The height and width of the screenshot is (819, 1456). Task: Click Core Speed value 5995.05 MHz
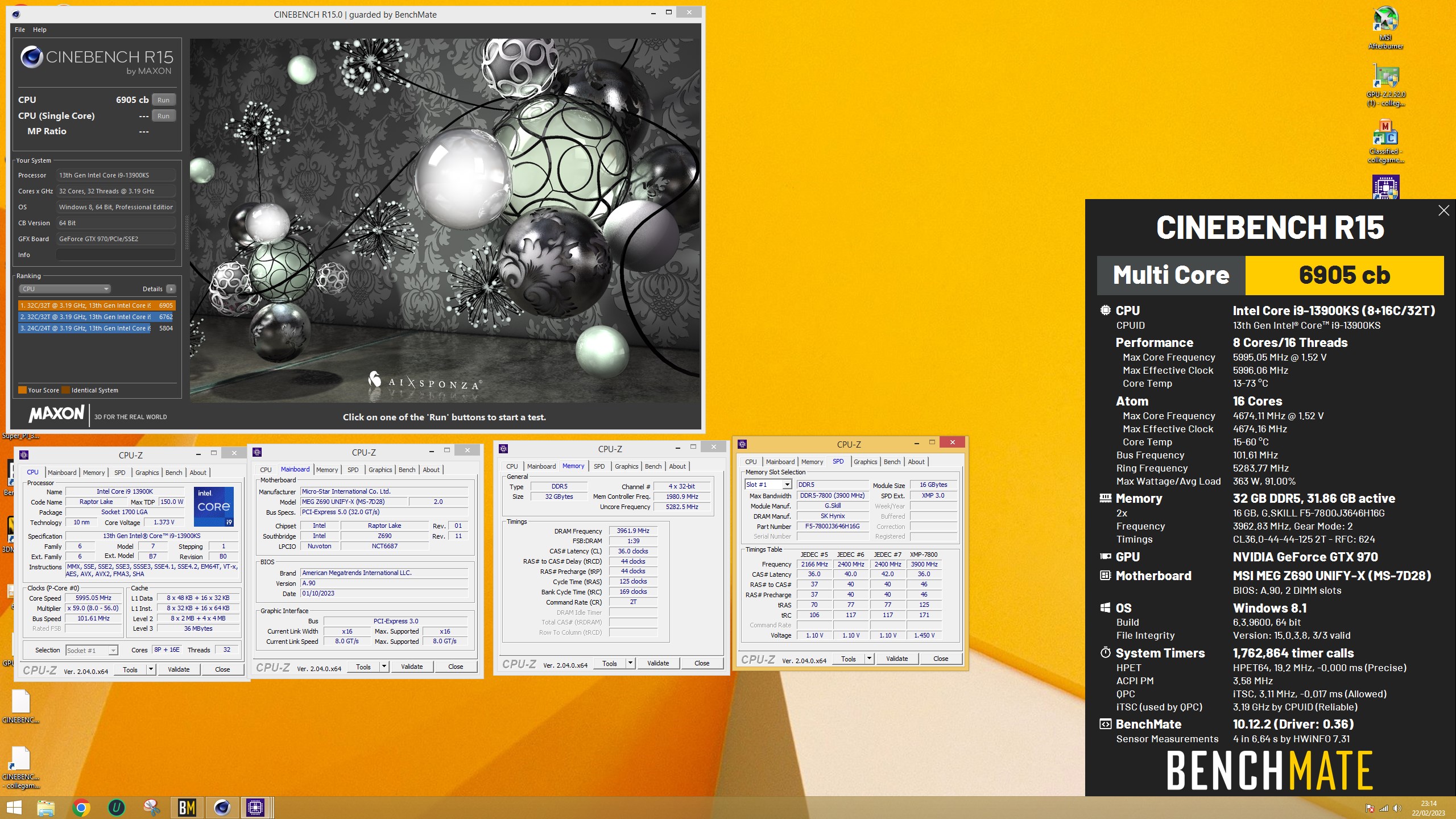coord(94,598)
